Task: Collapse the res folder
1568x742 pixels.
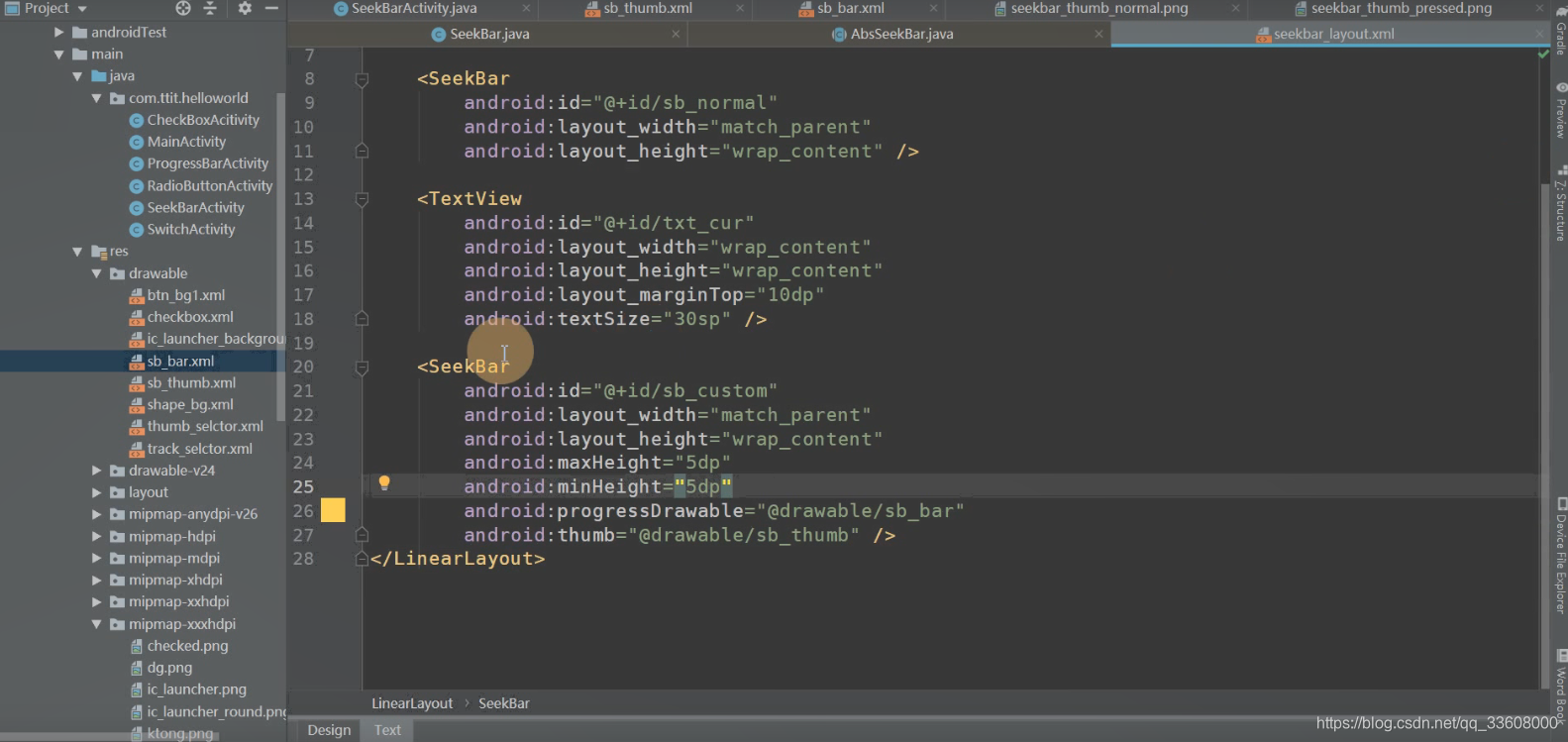Action: (77, 252)
